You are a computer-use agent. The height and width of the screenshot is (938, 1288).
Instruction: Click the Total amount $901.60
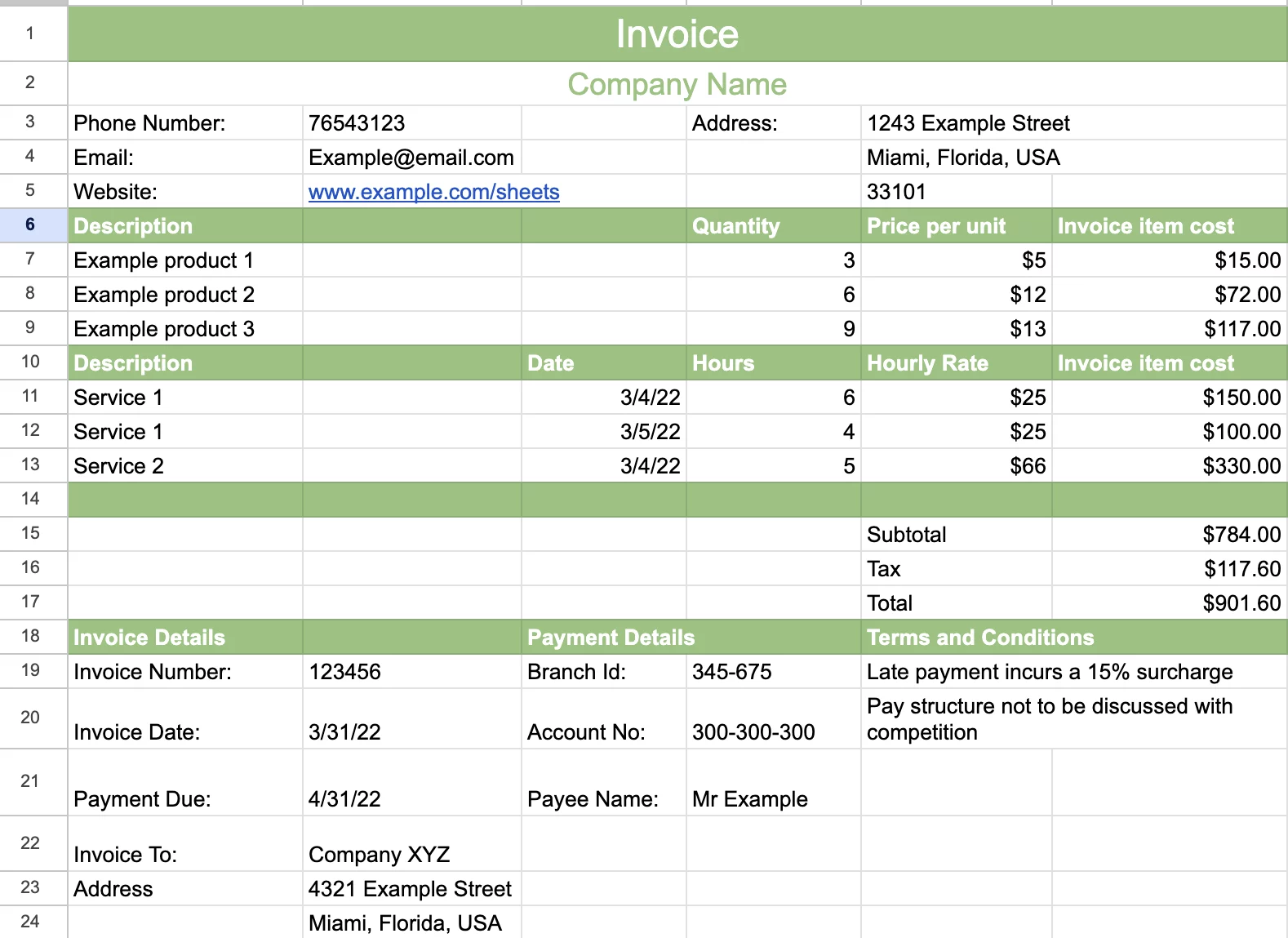click(x=1241, y=603)
